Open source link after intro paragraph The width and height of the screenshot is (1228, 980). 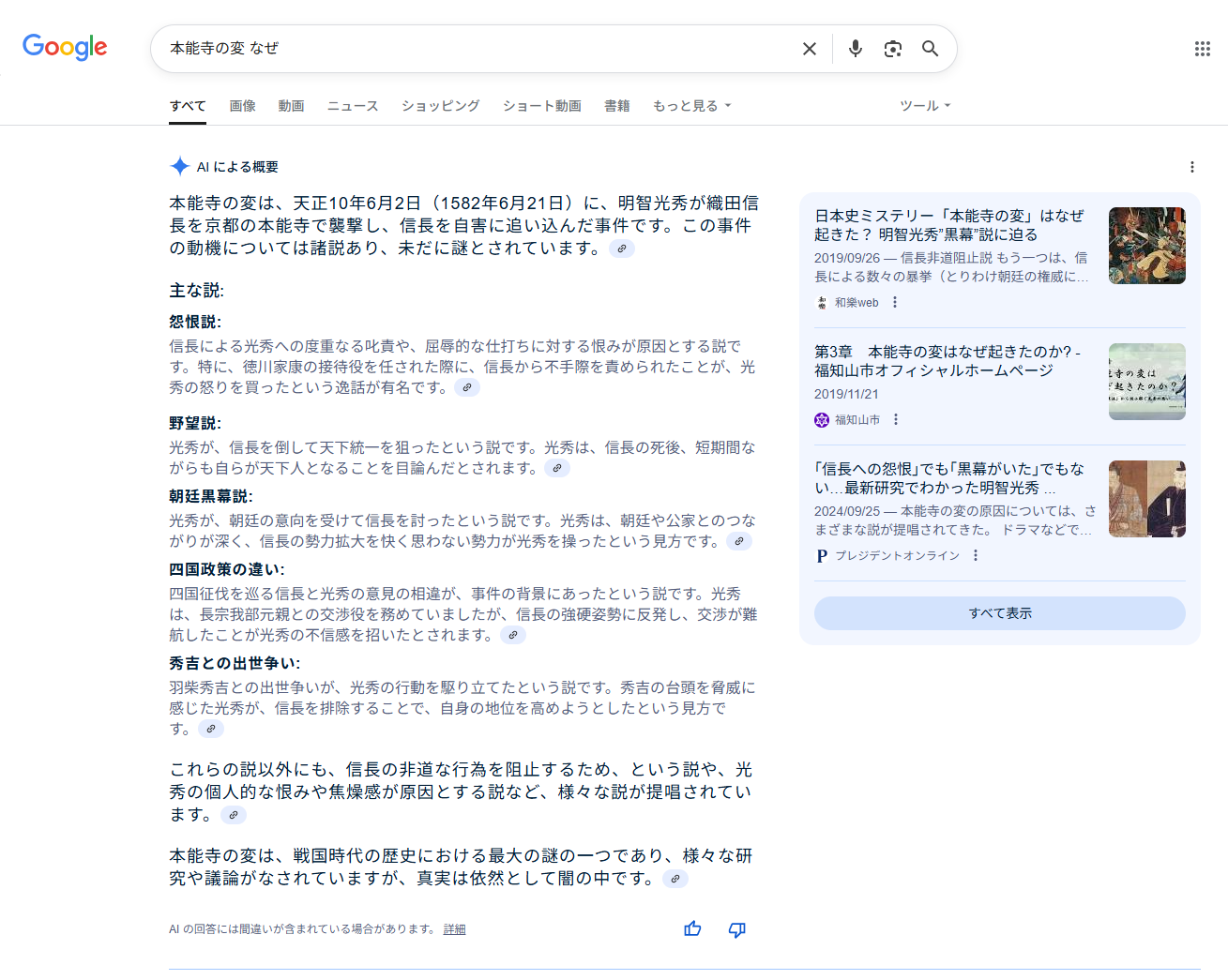point(622,249)
